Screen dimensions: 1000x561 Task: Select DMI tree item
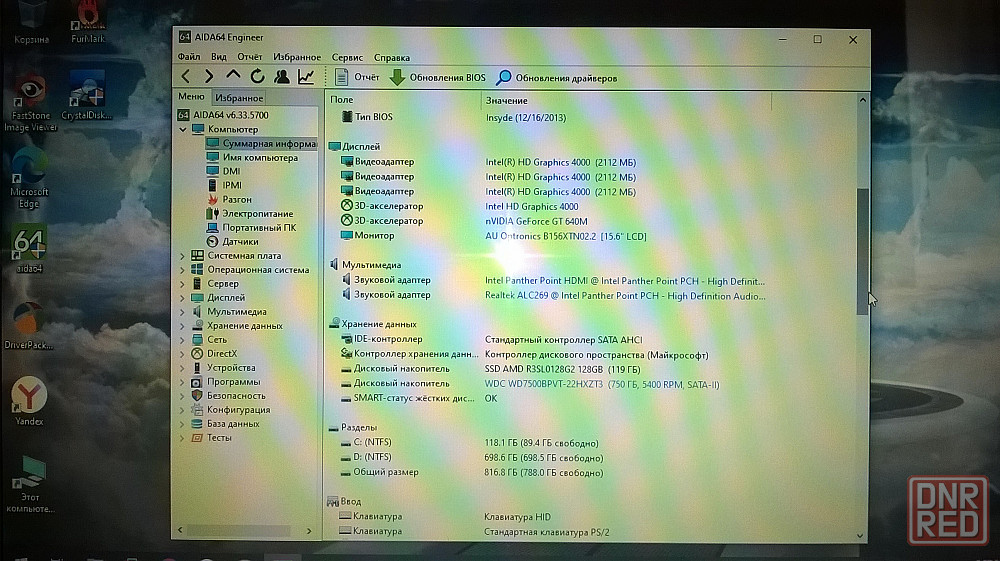pos(223,171)
